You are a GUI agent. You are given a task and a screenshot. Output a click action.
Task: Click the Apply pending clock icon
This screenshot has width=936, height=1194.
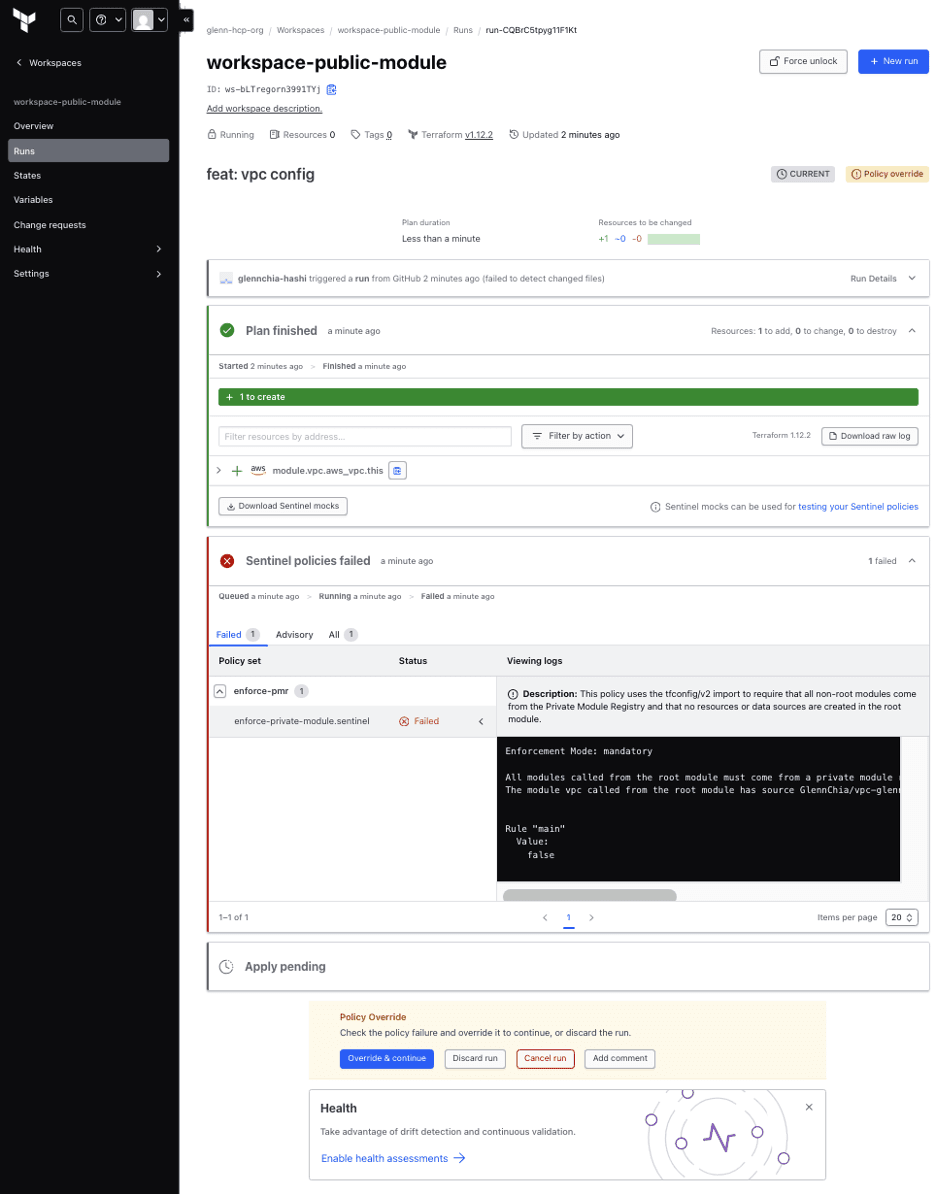(226, 967)
